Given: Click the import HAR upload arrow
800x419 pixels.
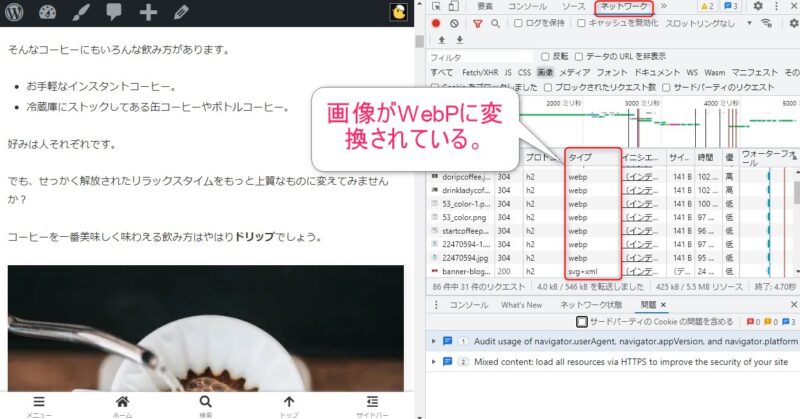Looking at the screenshot, I should tap(442, 40).
